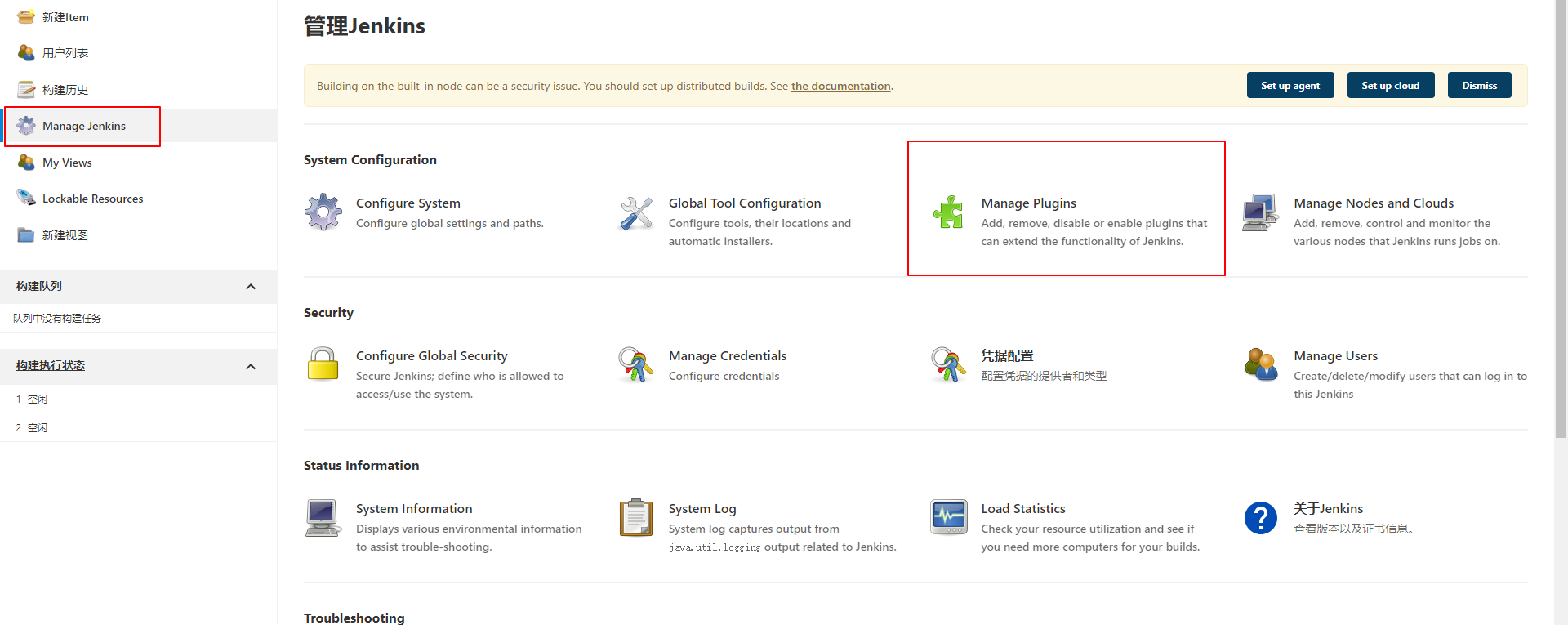Click executor row "1 空闲"

click(138, 399)
